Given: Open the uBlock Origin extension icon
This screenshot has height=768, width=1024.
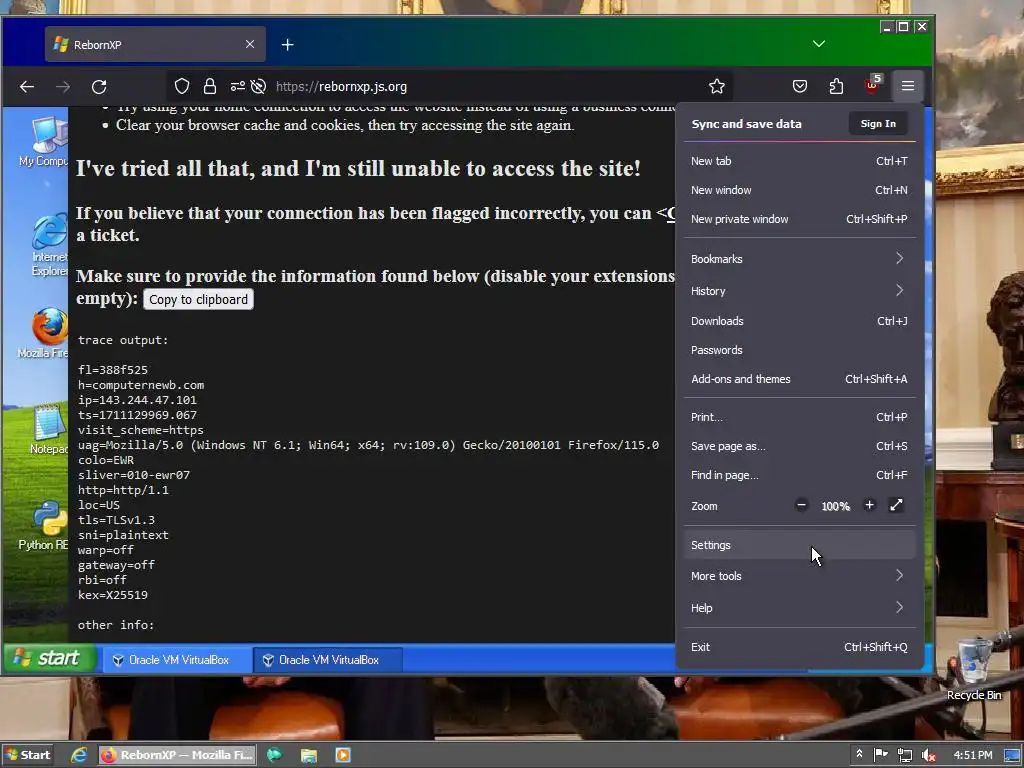Looking at the screenshot, I should (x=872, y=85).
